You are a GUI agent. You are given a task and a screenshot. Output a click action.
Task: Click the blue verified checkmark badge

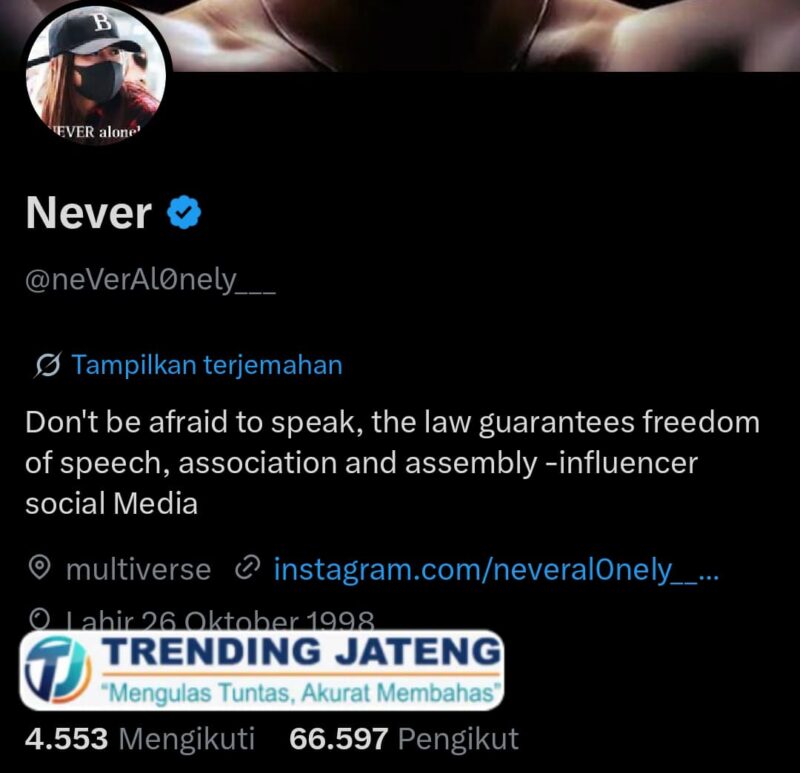[x=184, y=212]
